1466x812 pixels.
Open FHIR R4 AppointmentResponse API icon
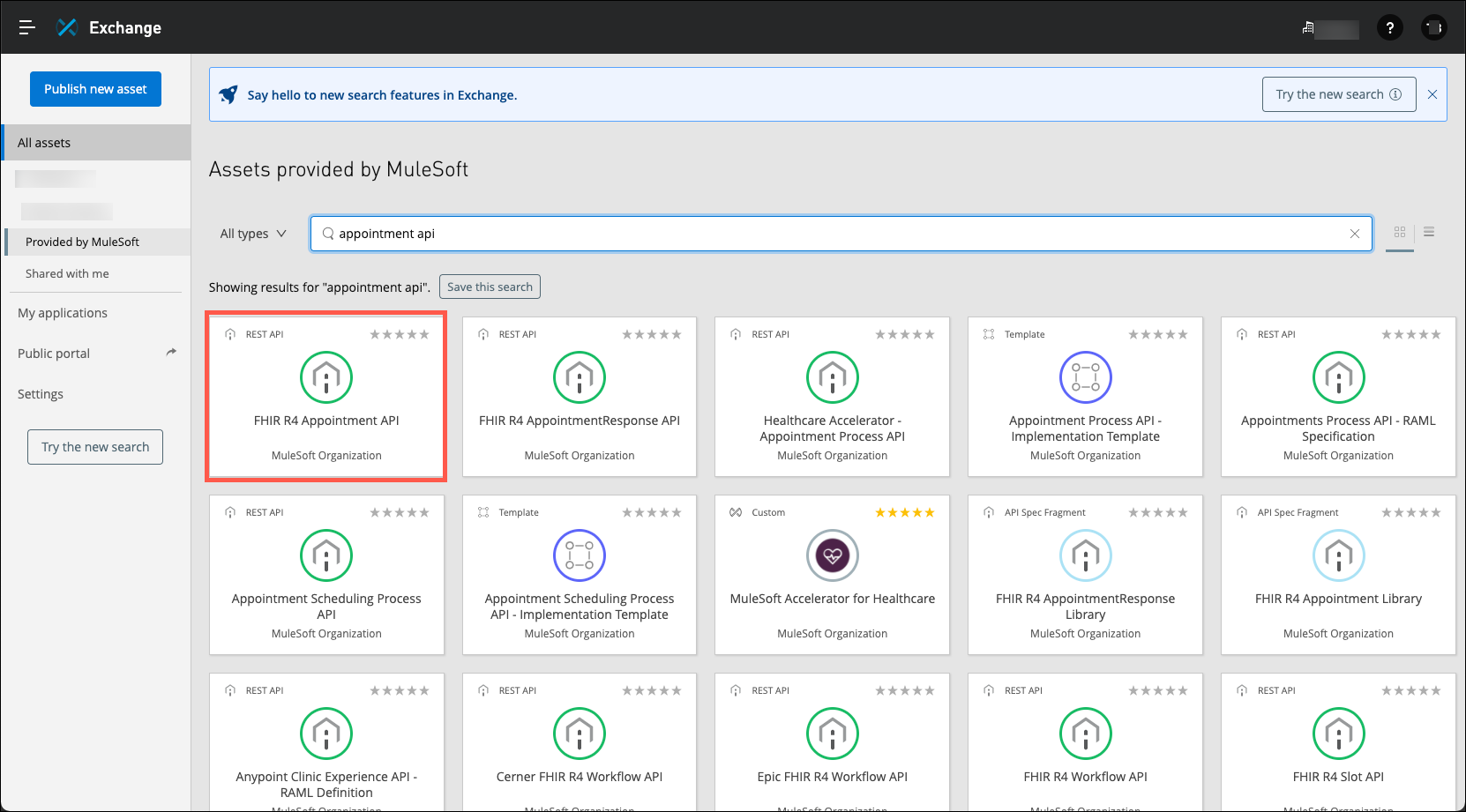coord(580,377)
